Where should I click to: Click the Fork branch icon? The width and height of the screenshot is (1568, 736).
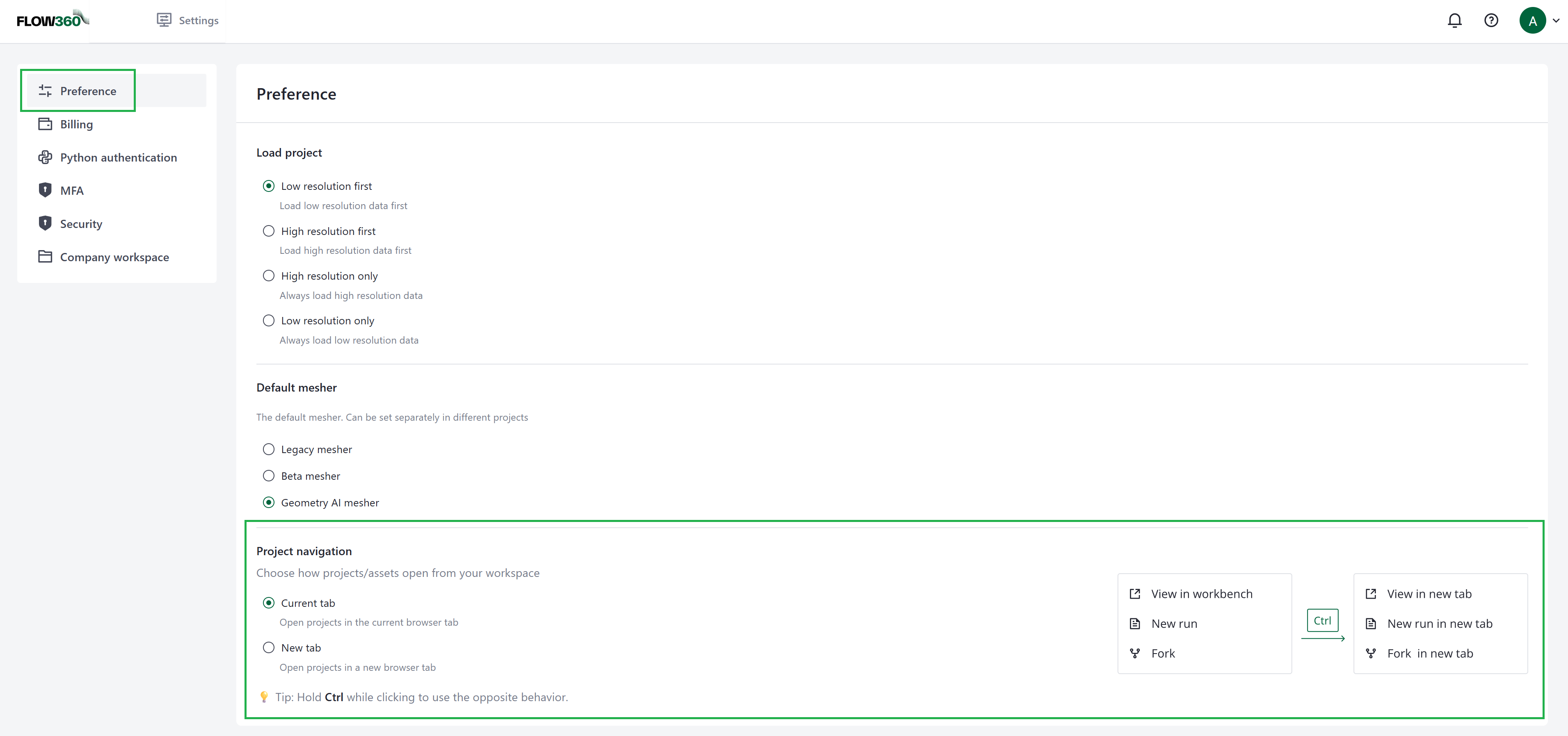coord(1135,653)
